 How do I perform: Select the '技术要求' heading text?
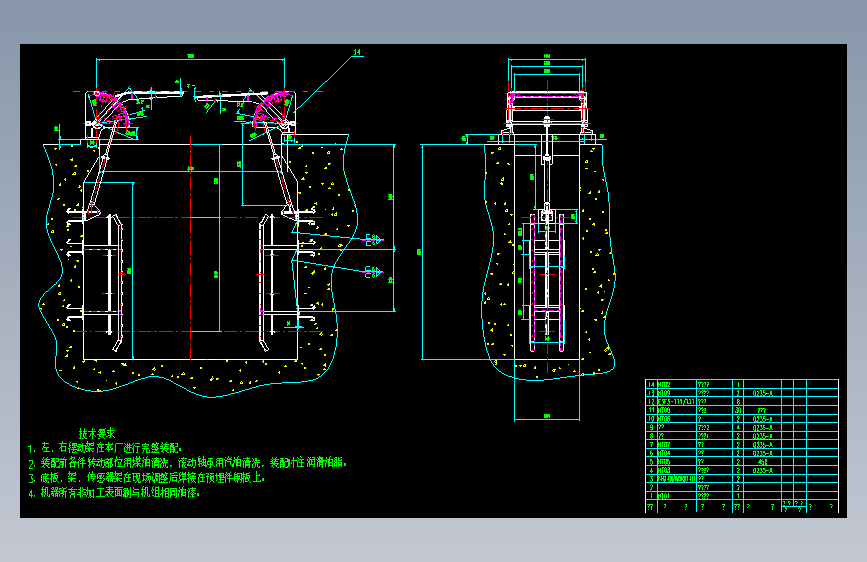[97, 433]
